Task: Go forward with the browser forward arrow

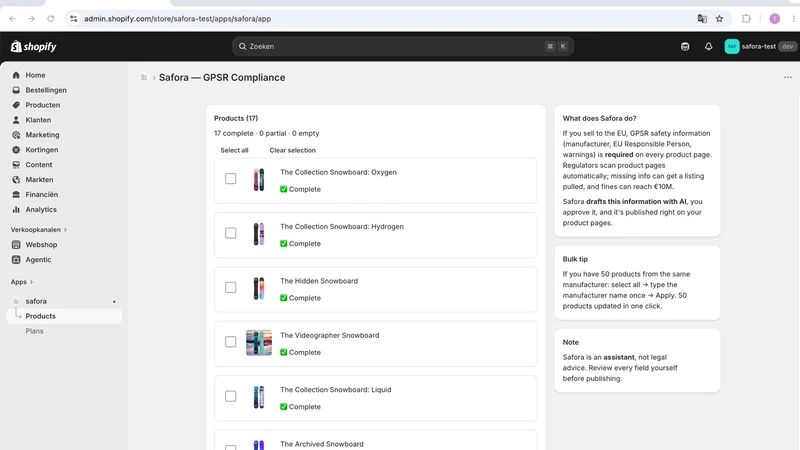Action: click(x=32, y=19)
